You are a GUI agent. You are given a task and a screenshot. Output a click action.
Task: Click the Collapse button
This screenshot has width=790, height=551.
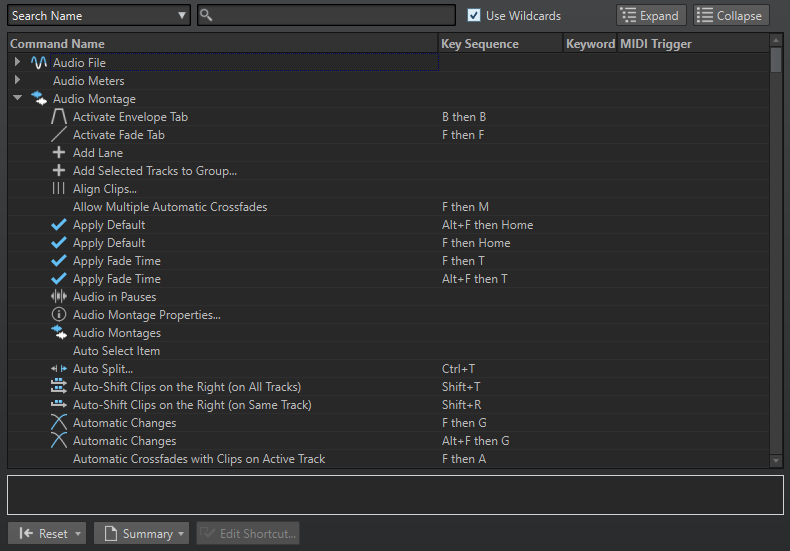point(731,15)
